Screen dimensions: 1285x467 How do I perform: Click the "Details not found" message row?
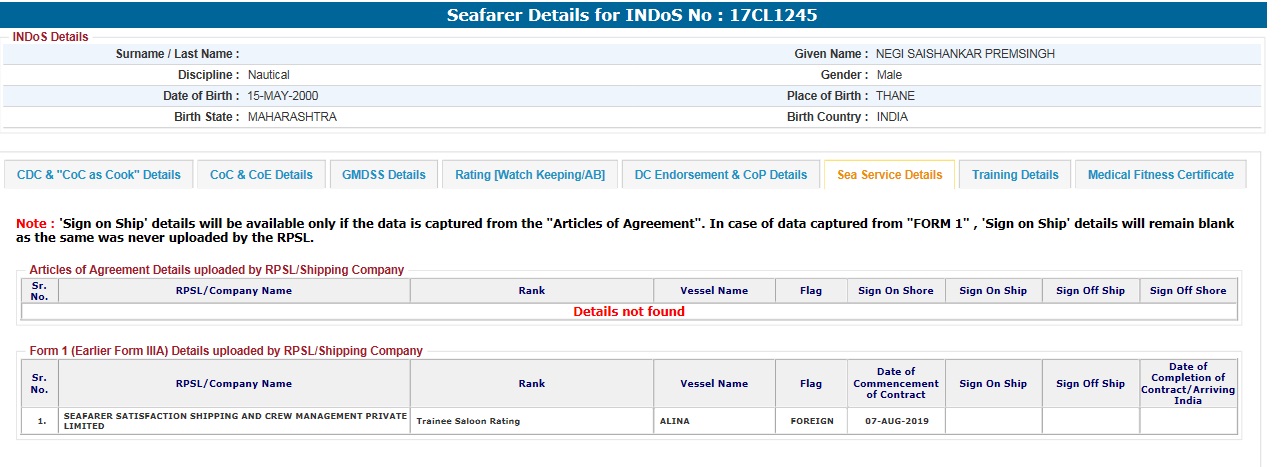(629, 312)
